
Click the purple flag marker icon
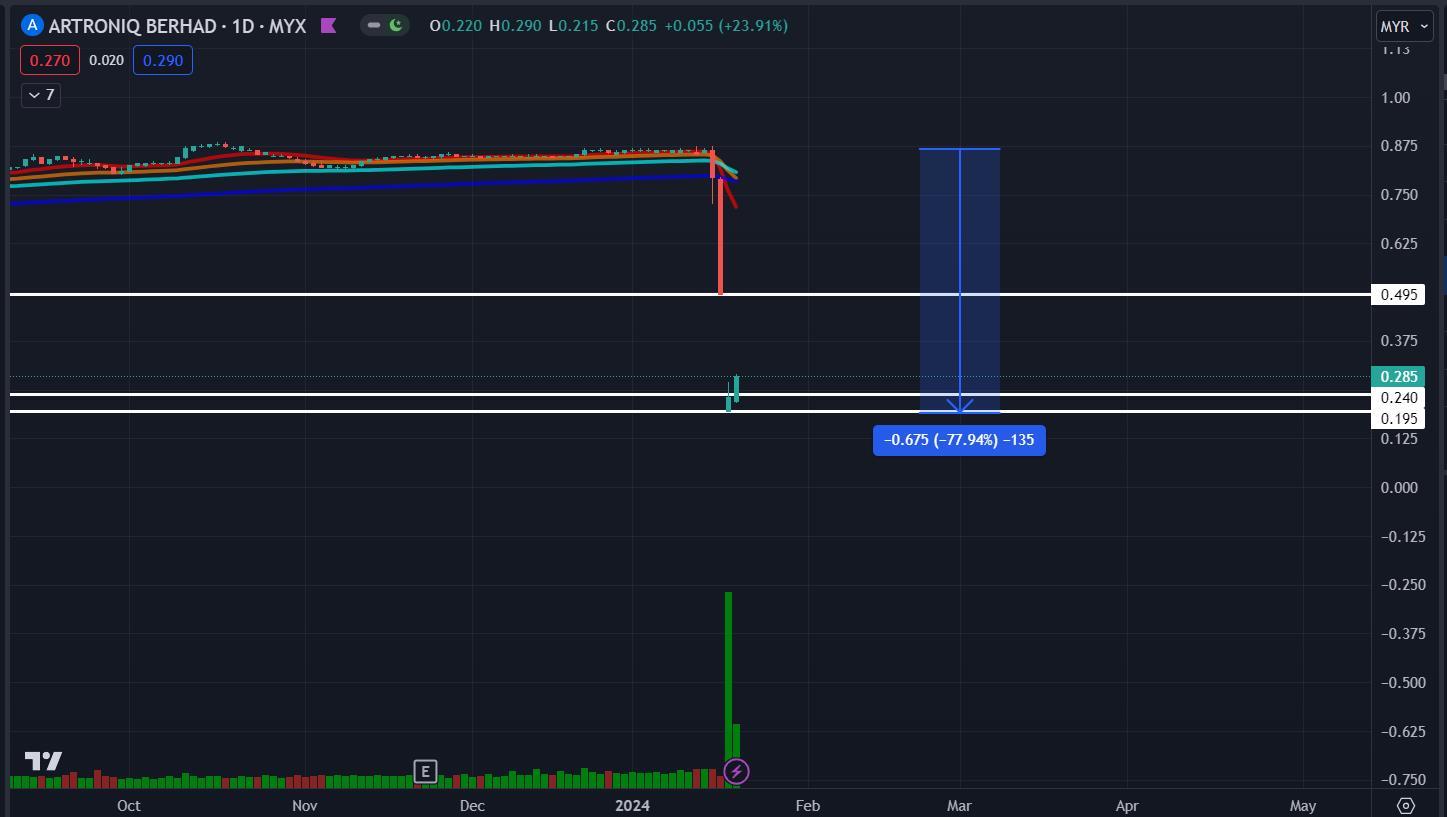328,26
